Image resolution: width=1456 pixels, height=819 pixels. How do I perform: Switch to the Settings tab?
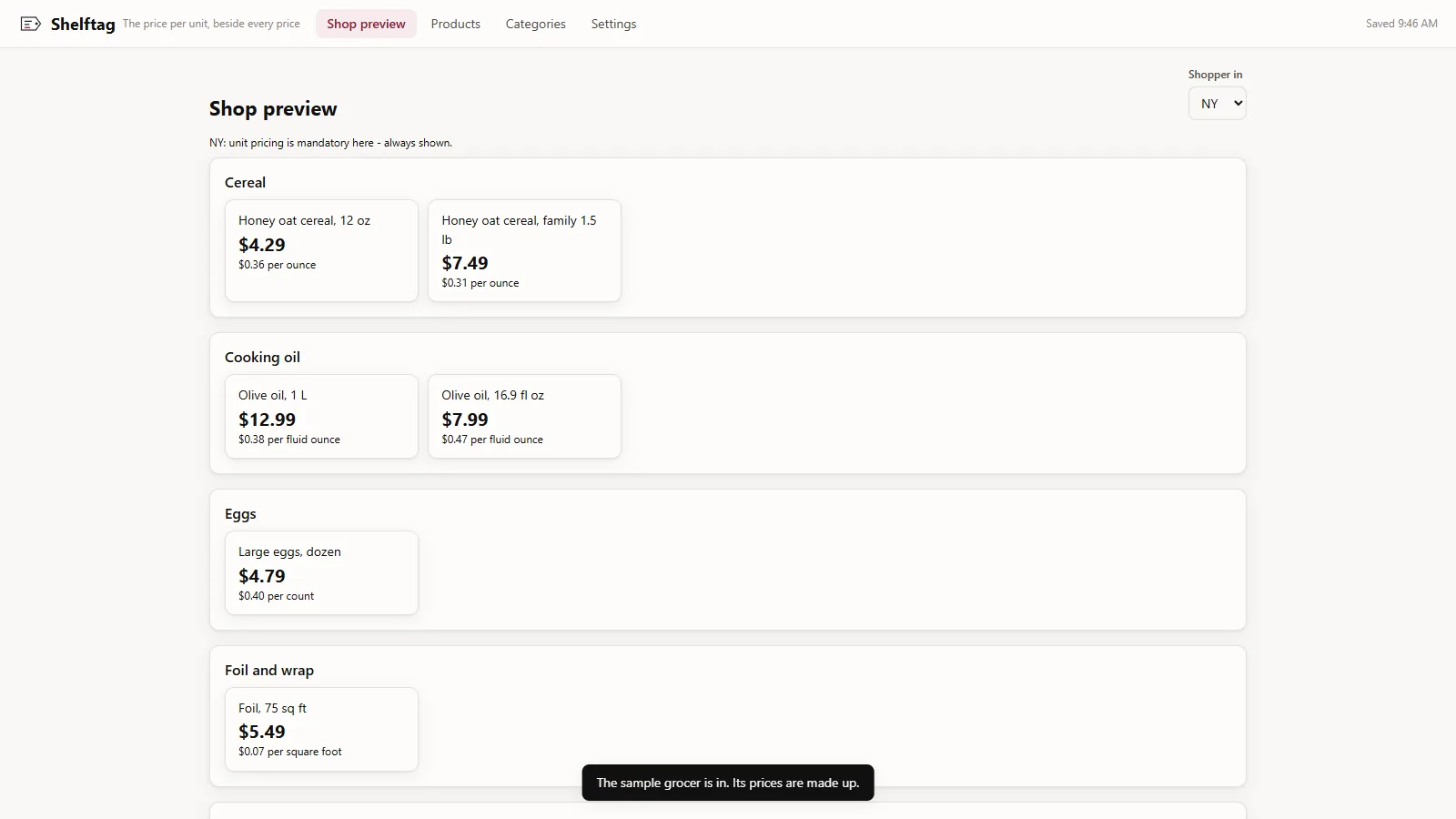tap(613, 24)
